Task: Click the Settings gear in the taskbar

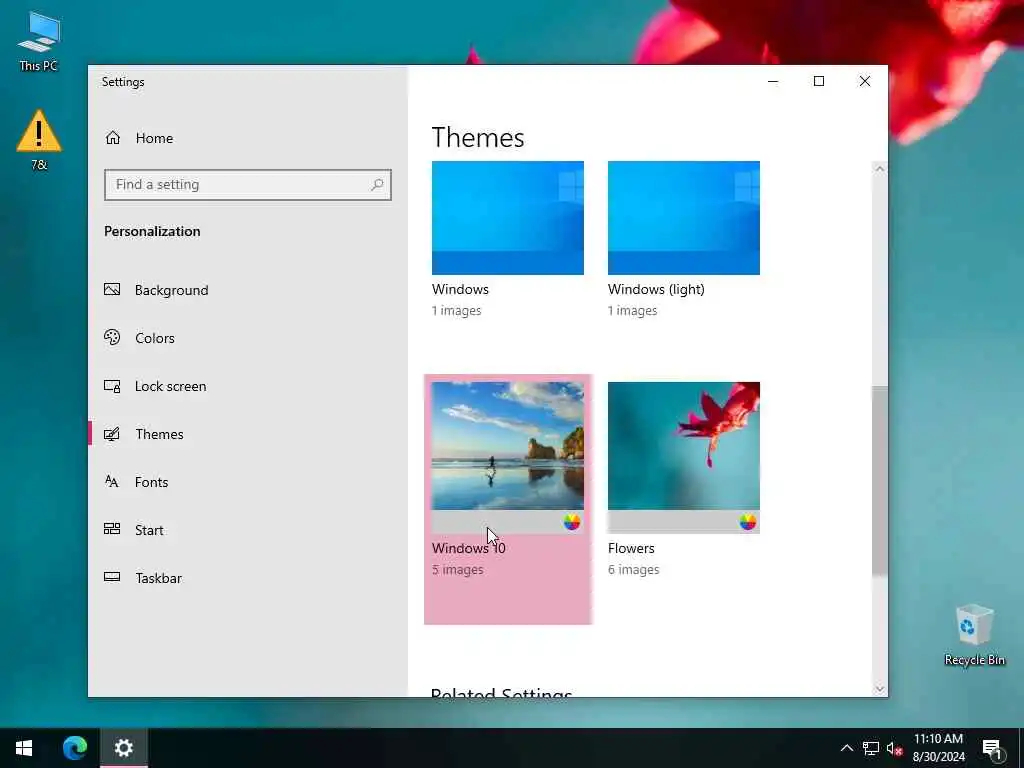Action: tap(123, 748)
